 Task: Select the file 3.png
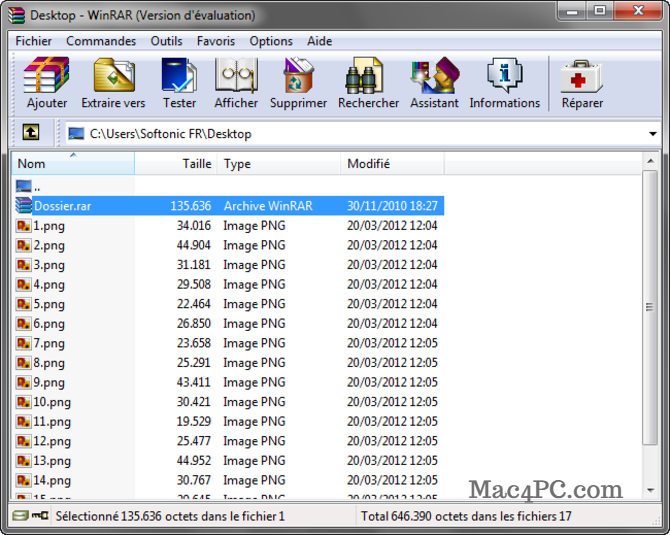pyautogui.click(x=49, y=265)
